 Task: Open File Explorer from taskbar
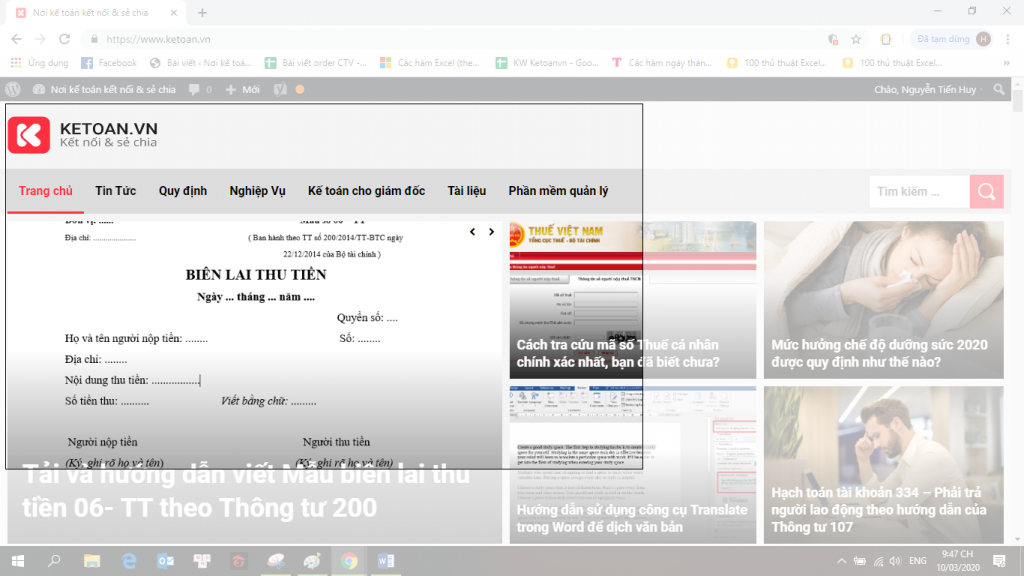tap(92, 561)
